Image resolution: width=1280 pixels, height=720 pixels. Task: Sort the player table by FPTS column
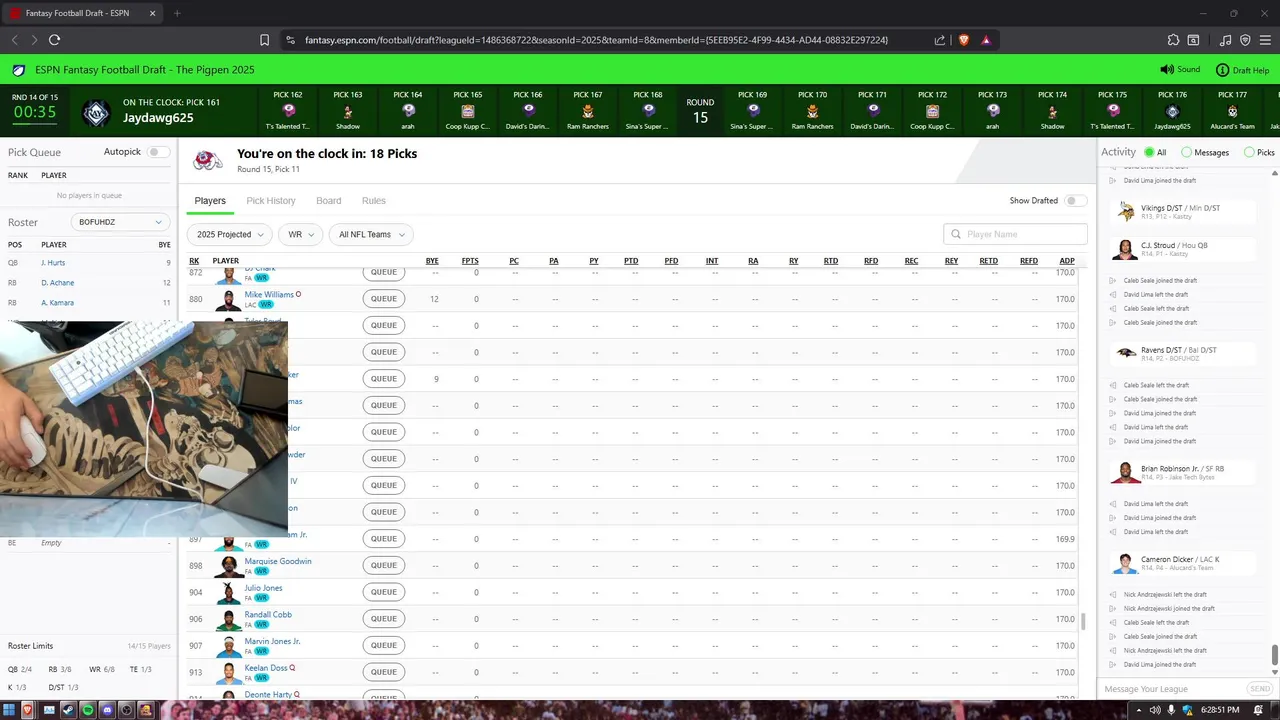coord(470,261)
